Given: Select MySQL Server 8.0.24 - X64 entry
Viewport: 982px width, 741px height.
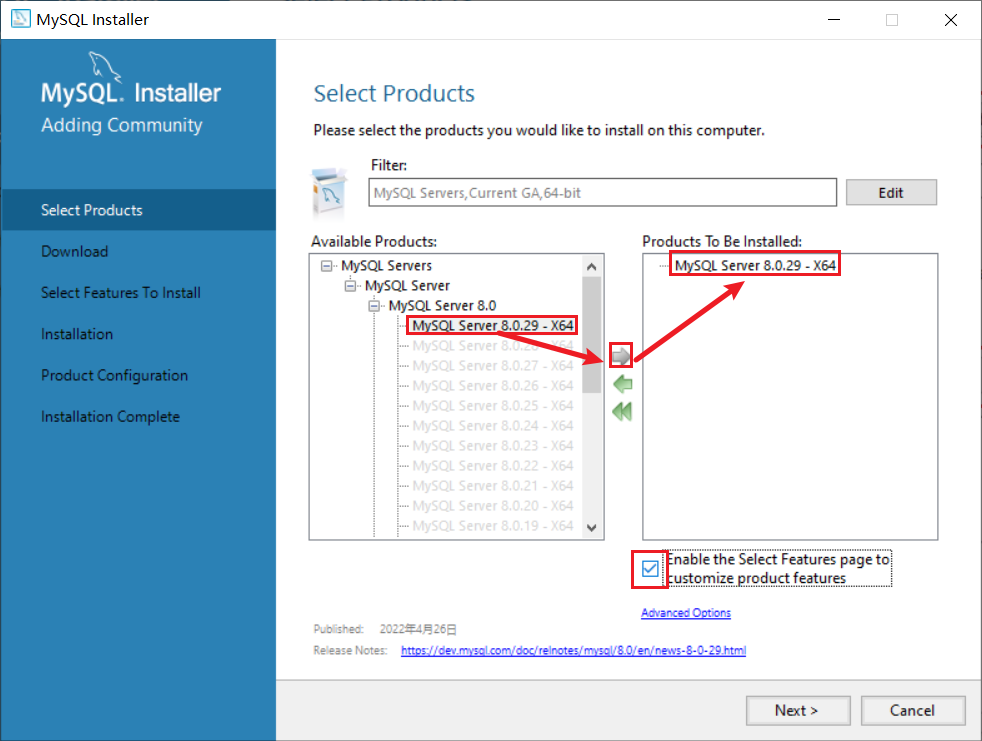Looking at the screenshot, I should pyautogui.click(x=492, y=426).
